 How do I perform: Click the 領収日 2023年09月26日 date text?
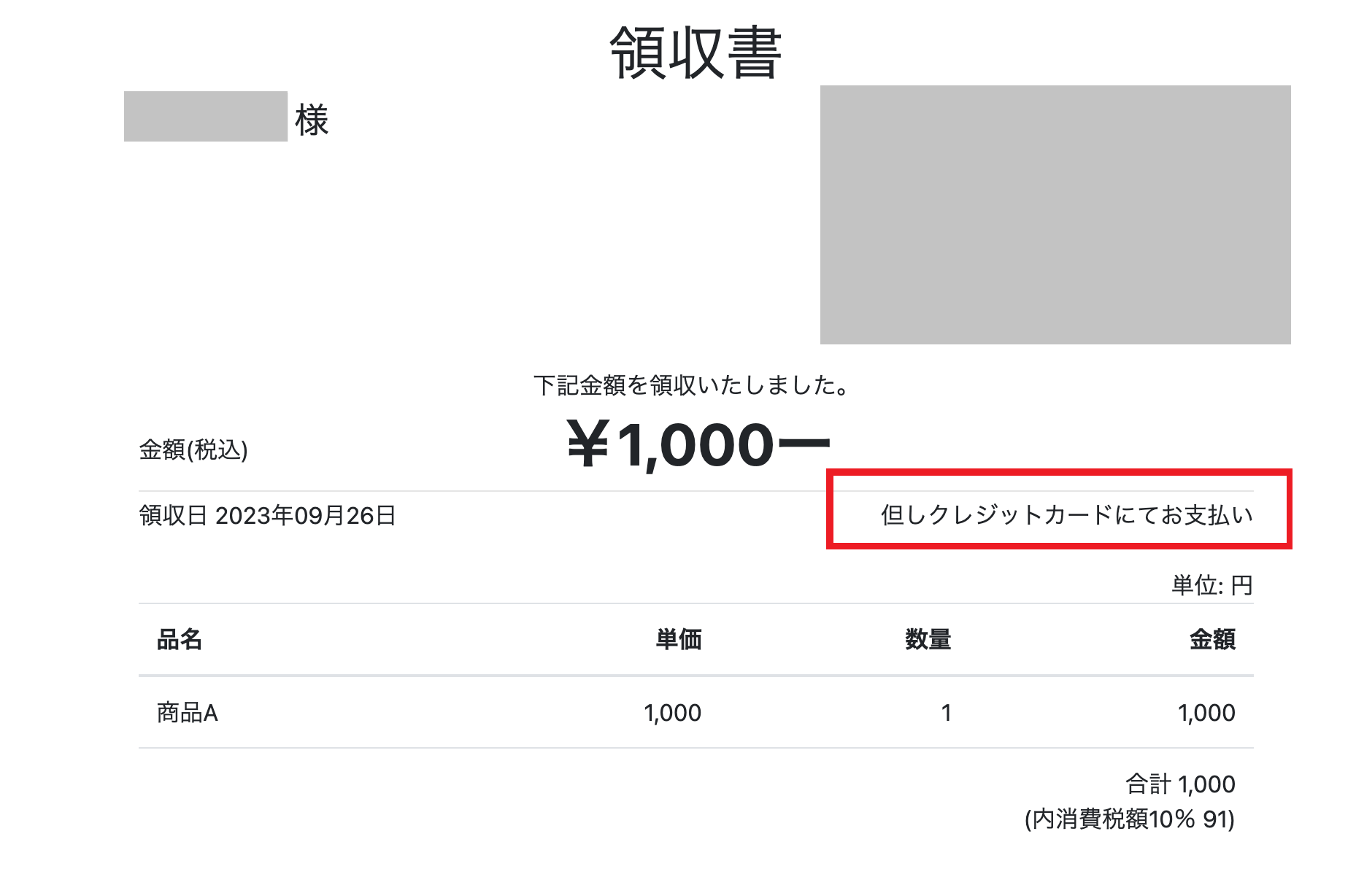[267, 516]
